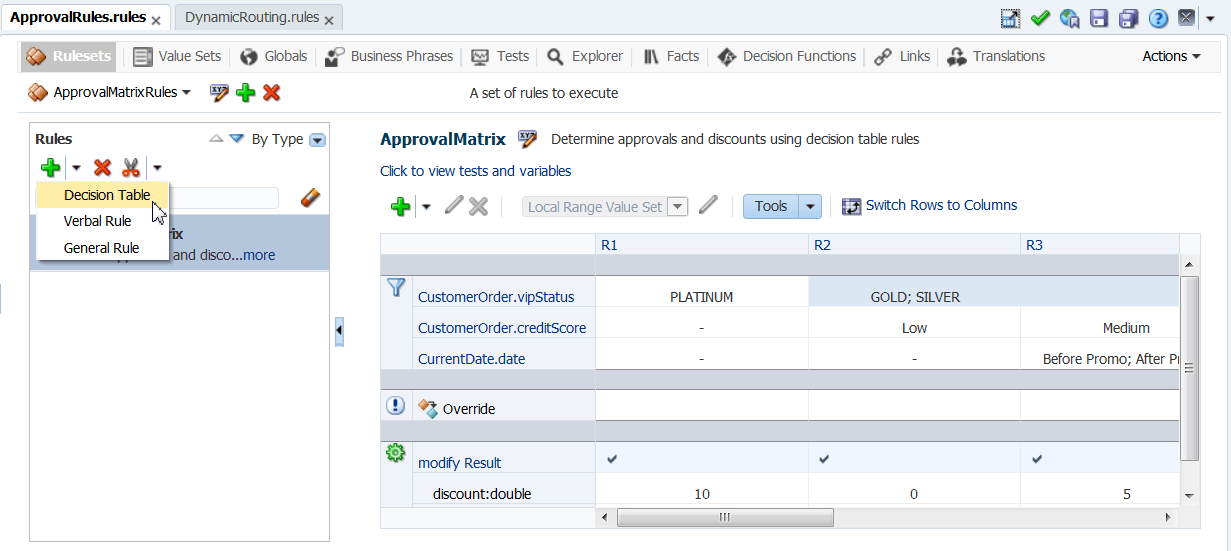Click the blue move rule down triangle
This screenshot has width=1231, height=551.
236,139
